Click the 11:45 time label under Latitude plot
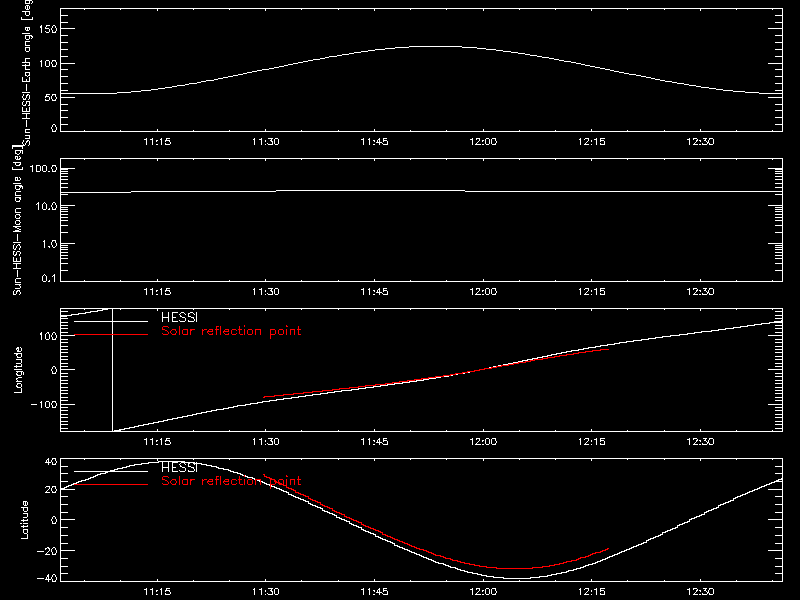 click(x=374, y=592)
